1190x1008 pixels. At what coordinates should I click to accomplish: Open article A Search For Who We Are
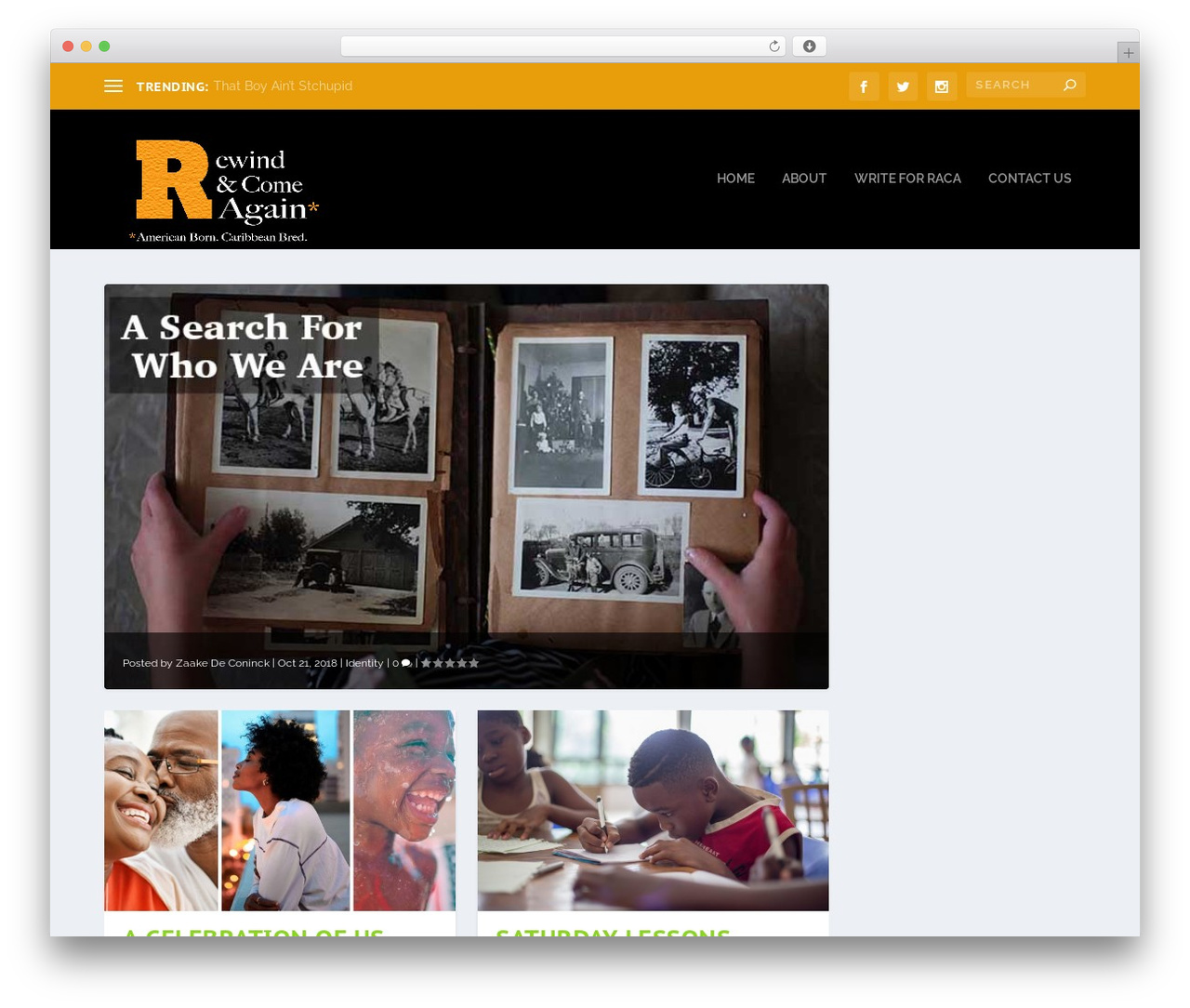466,486
